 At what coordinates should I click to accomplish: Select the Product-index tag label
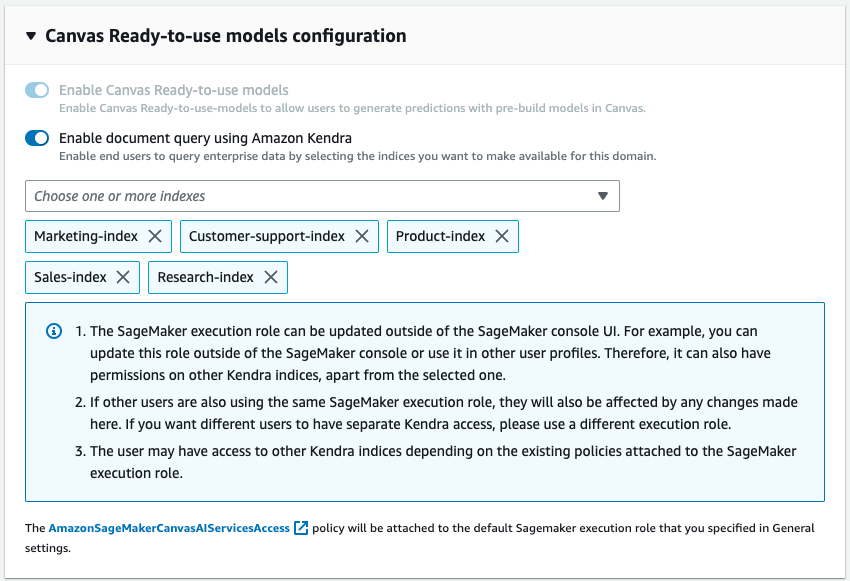click(x=440, y=237)
